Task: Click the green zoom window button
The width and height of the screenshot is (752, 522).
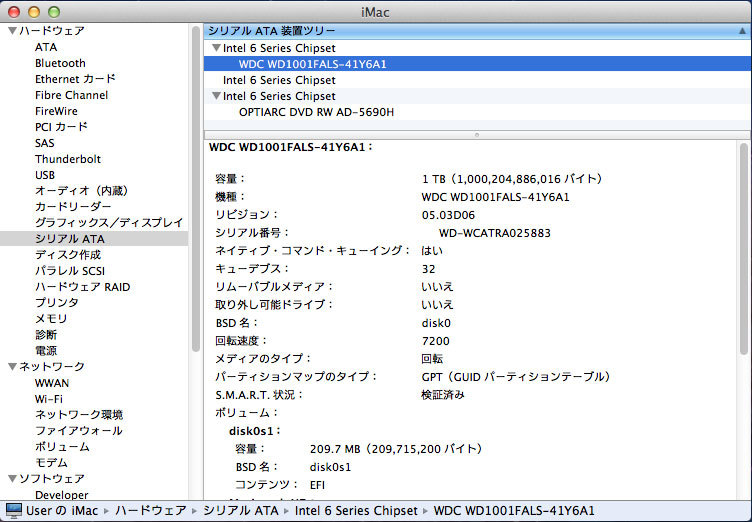Action: pos(54,12)
